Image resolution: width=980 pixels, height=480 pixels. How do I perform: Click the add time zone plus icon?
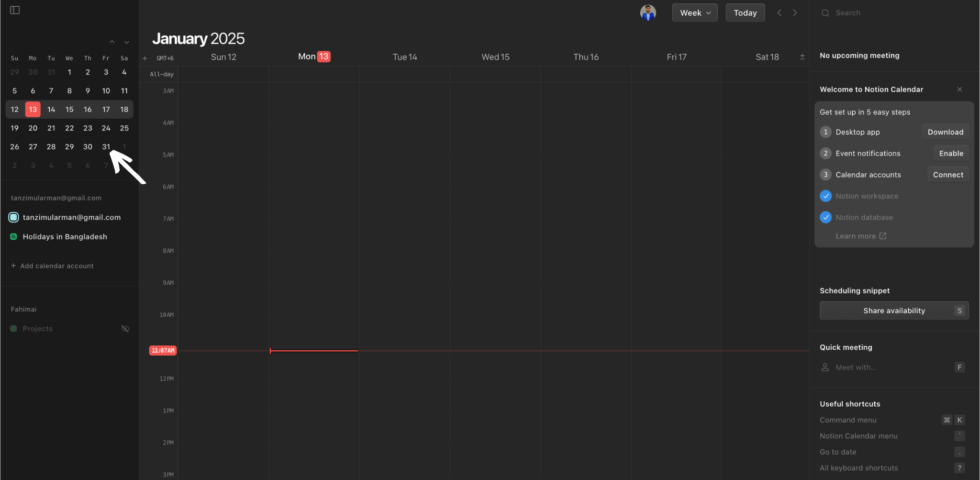(x=144, y=58)
